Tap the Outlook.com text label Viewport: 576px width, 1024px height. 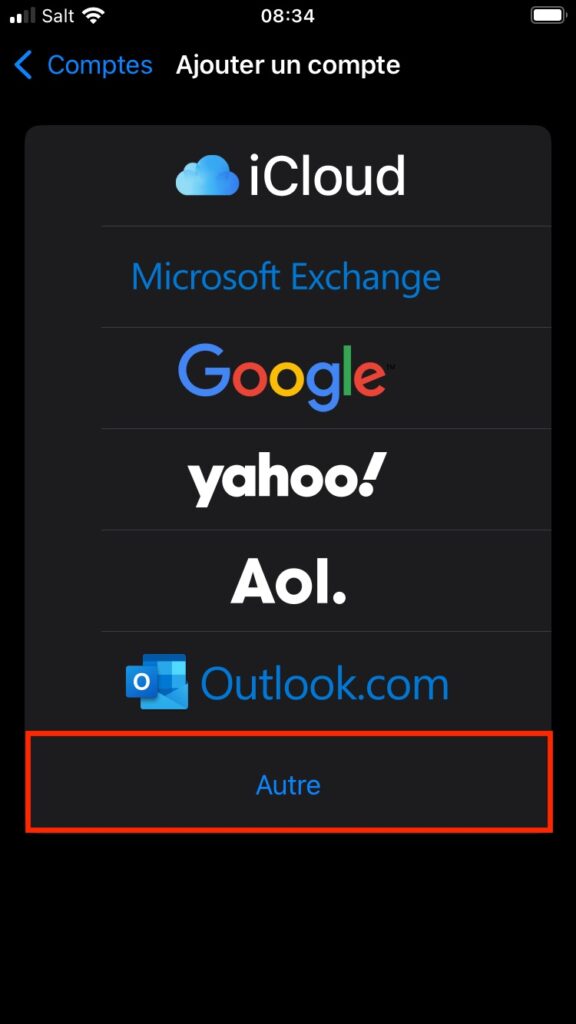(x=325, y=683)
